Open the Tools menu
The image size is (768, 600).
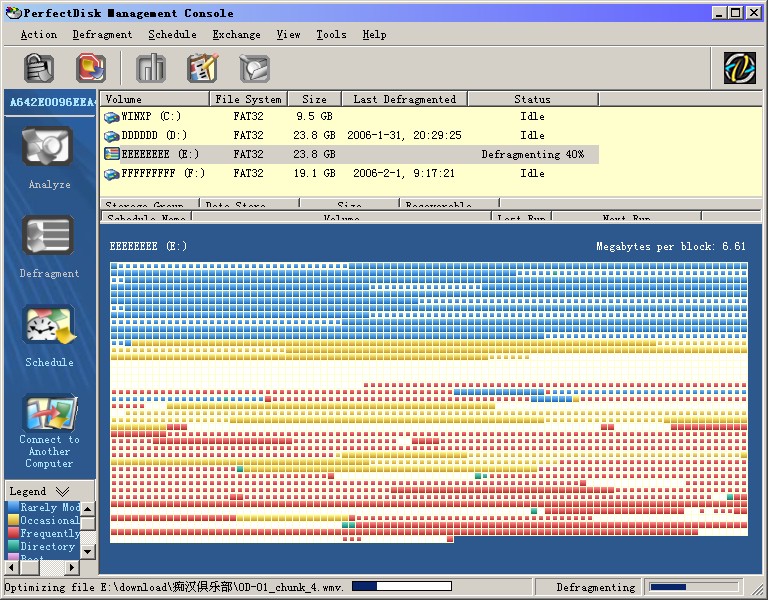[x=331, y=34]
